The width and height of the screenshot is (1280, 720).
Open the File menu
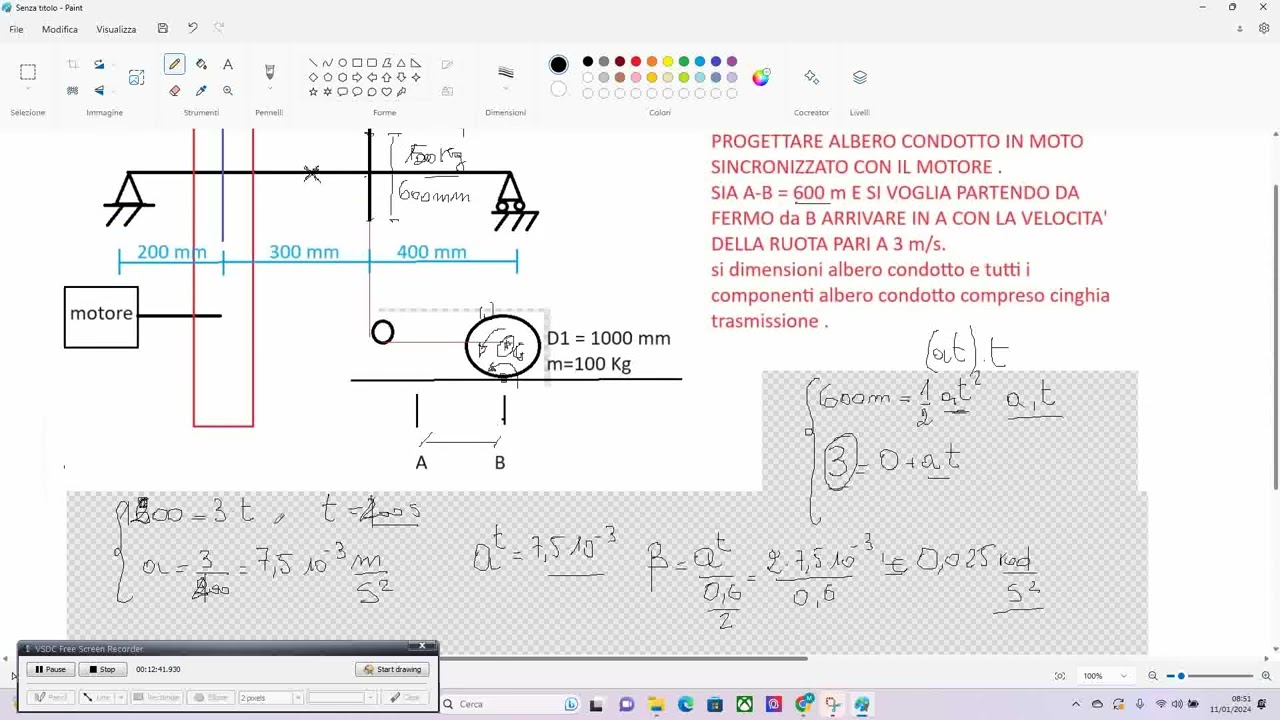(16, 29)
